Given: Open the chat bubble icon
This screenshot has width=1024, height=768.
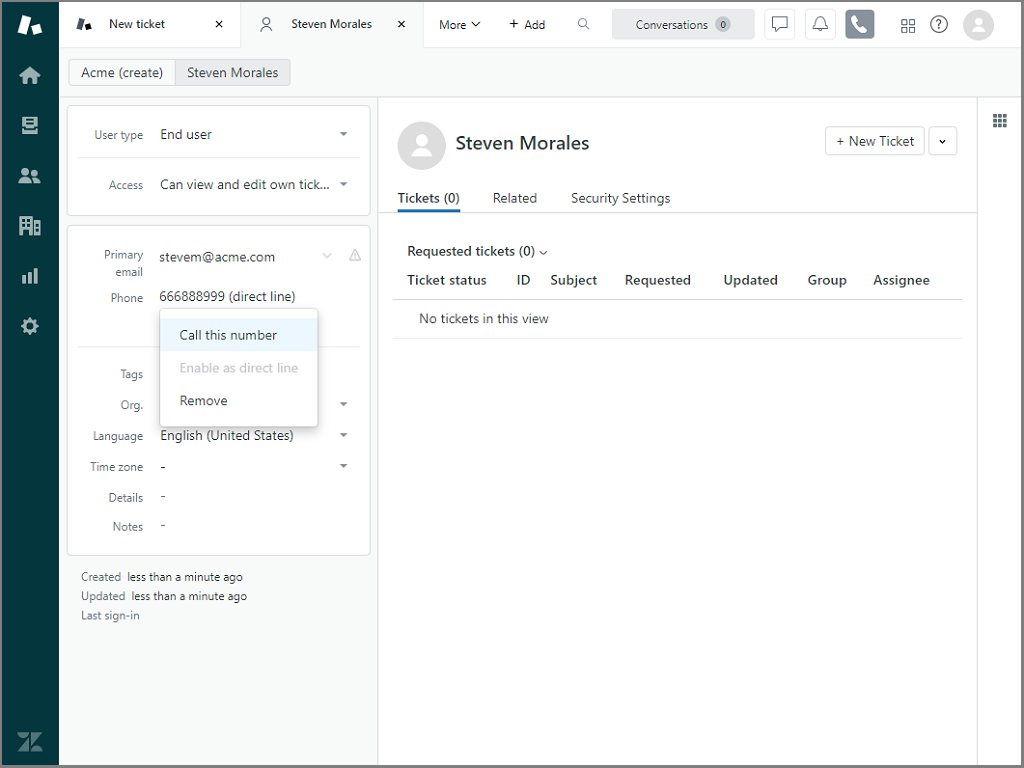Looking at the screenshot, I should pos(779,25).
